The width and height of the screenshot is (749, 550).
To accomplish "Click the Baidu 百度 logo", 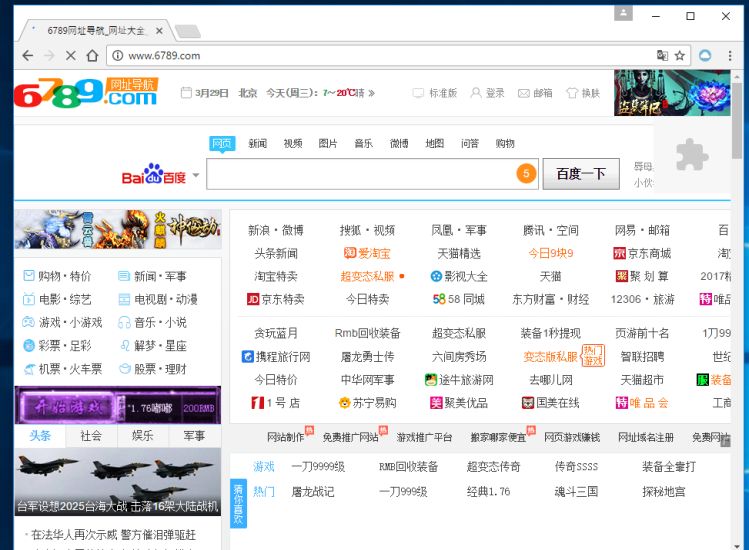I will (154, 174).
